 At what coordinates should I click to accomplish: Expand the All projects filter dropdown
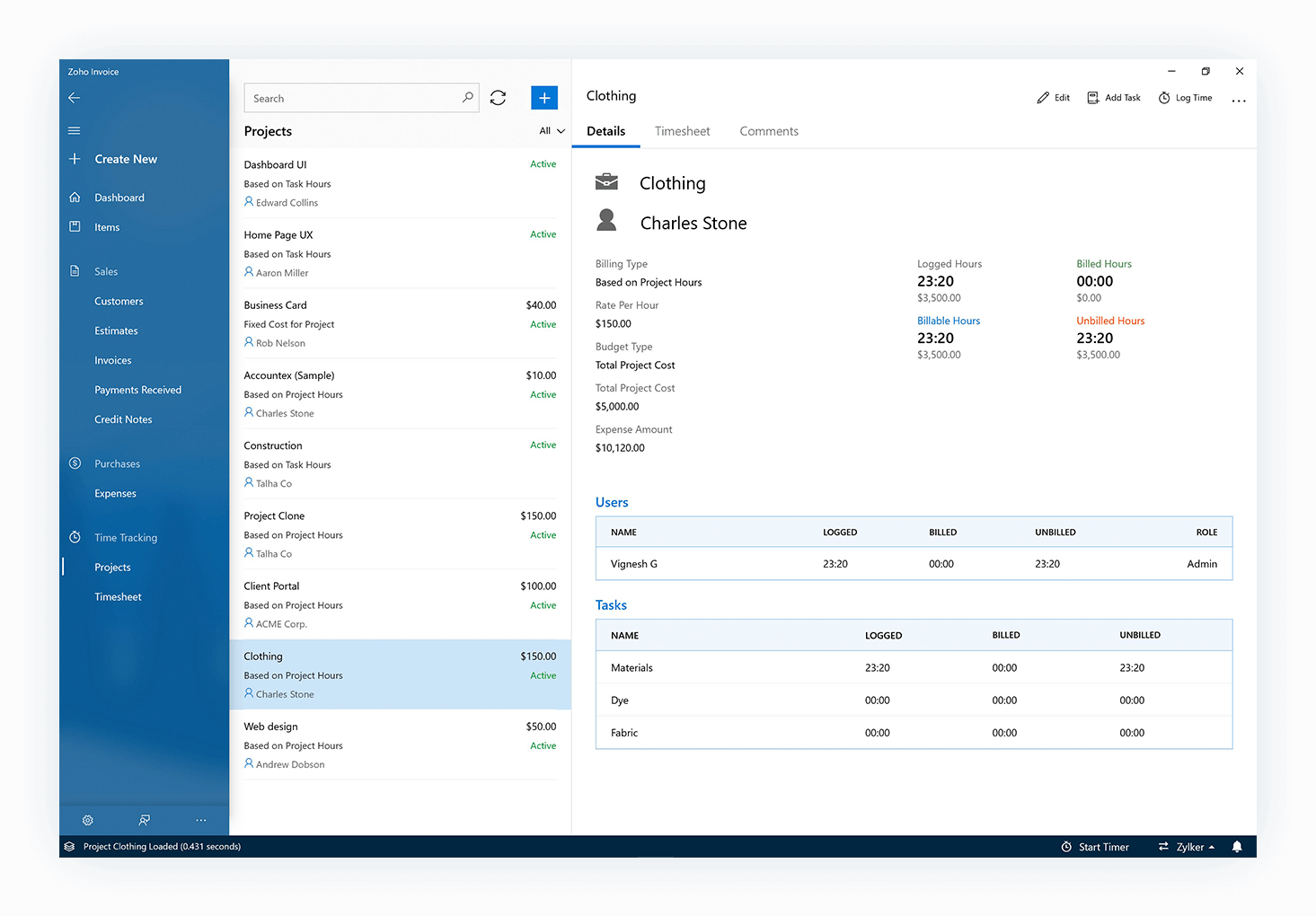552,131
